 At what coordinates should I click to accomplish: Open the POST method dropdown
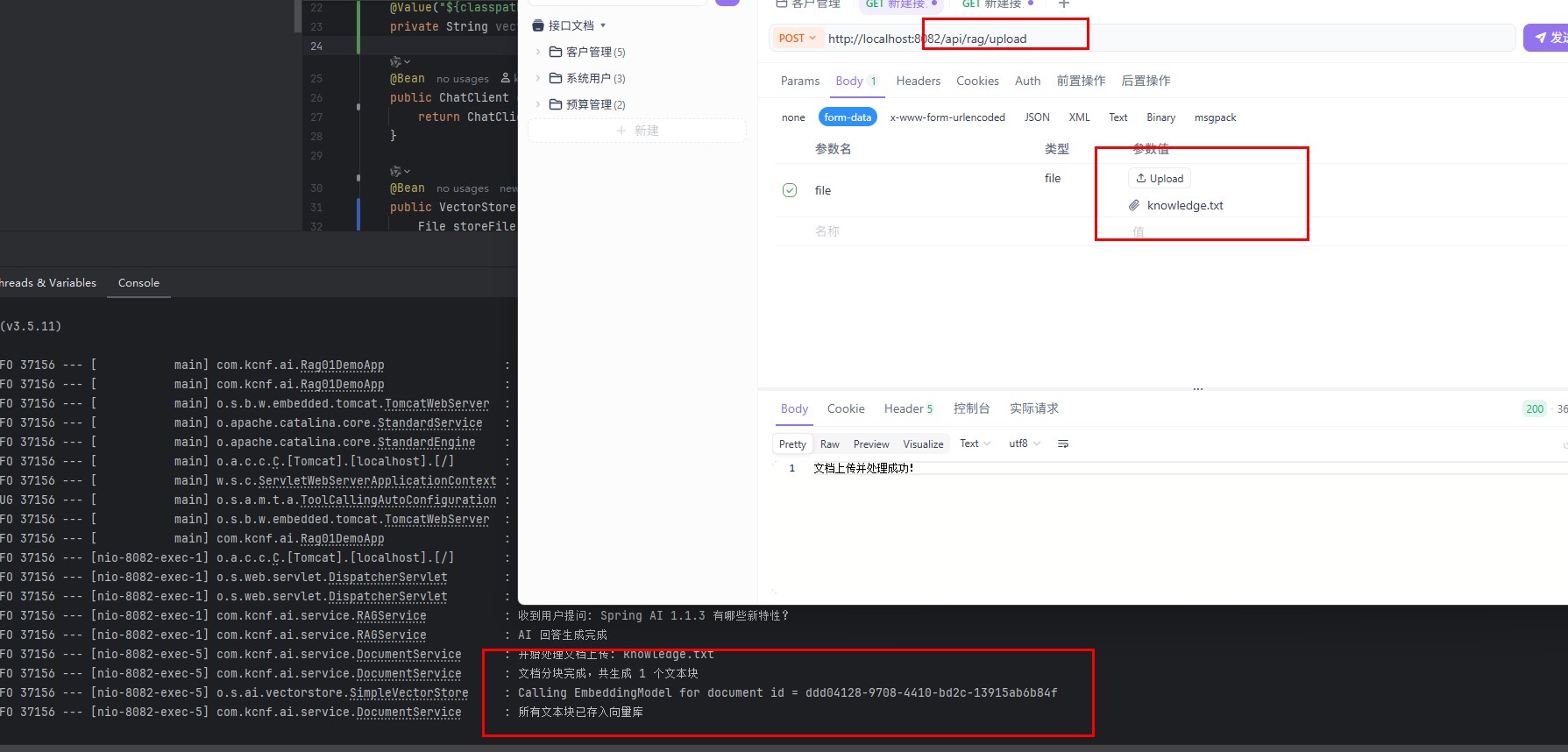[797, 38]
